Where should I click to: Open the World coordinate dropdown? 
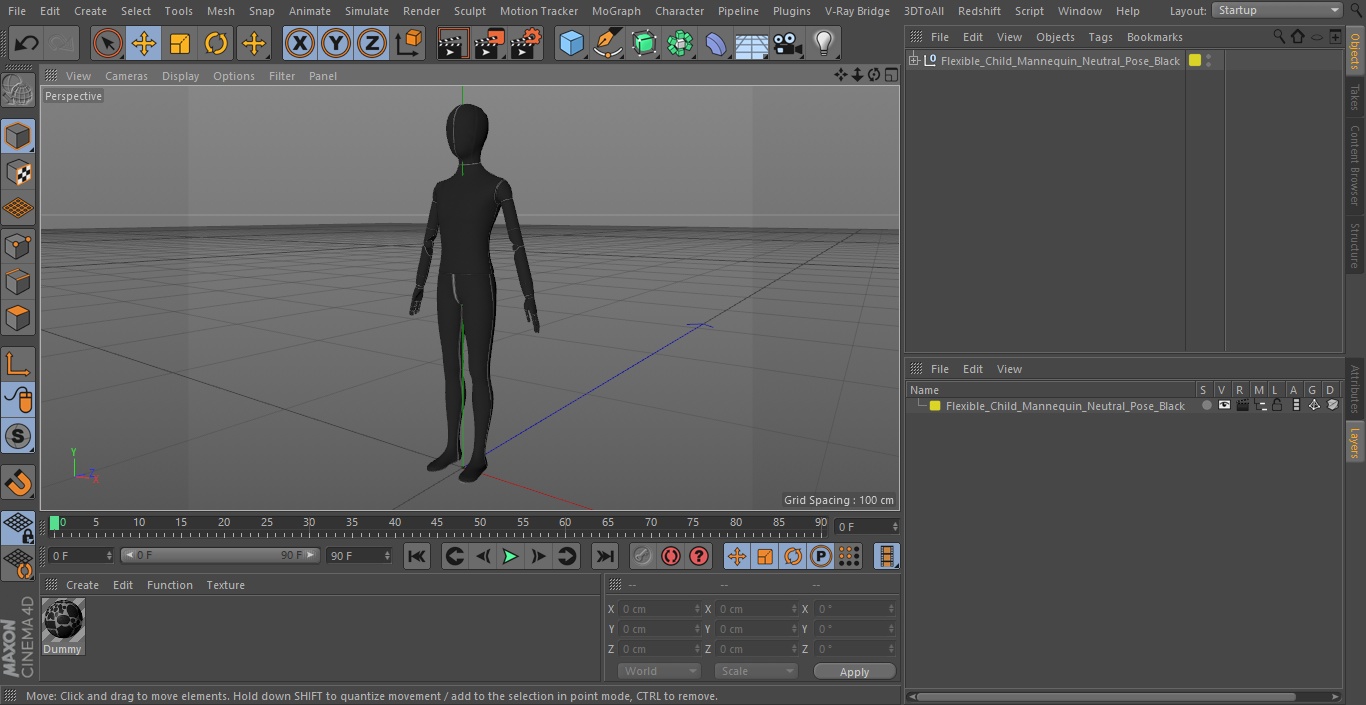click(x=659, y=671)
